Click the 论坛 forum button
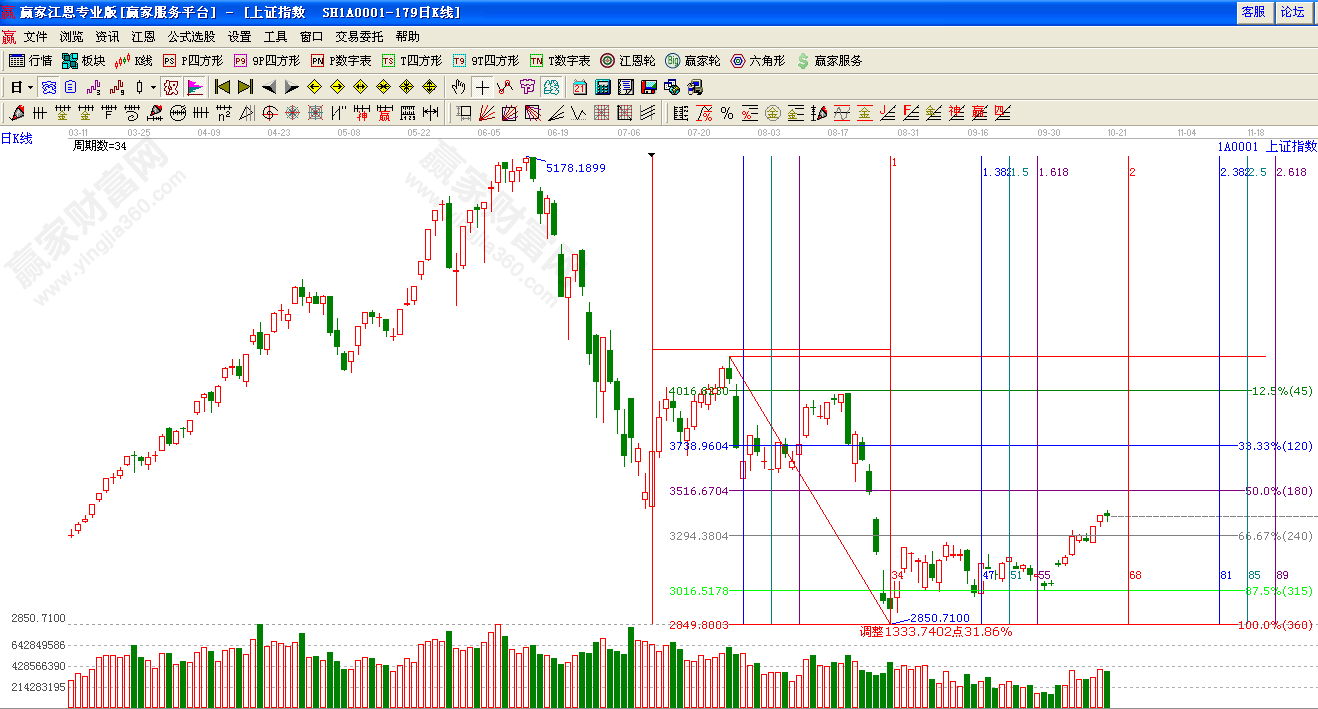 pyautogui.click(x=1293, y=12)
